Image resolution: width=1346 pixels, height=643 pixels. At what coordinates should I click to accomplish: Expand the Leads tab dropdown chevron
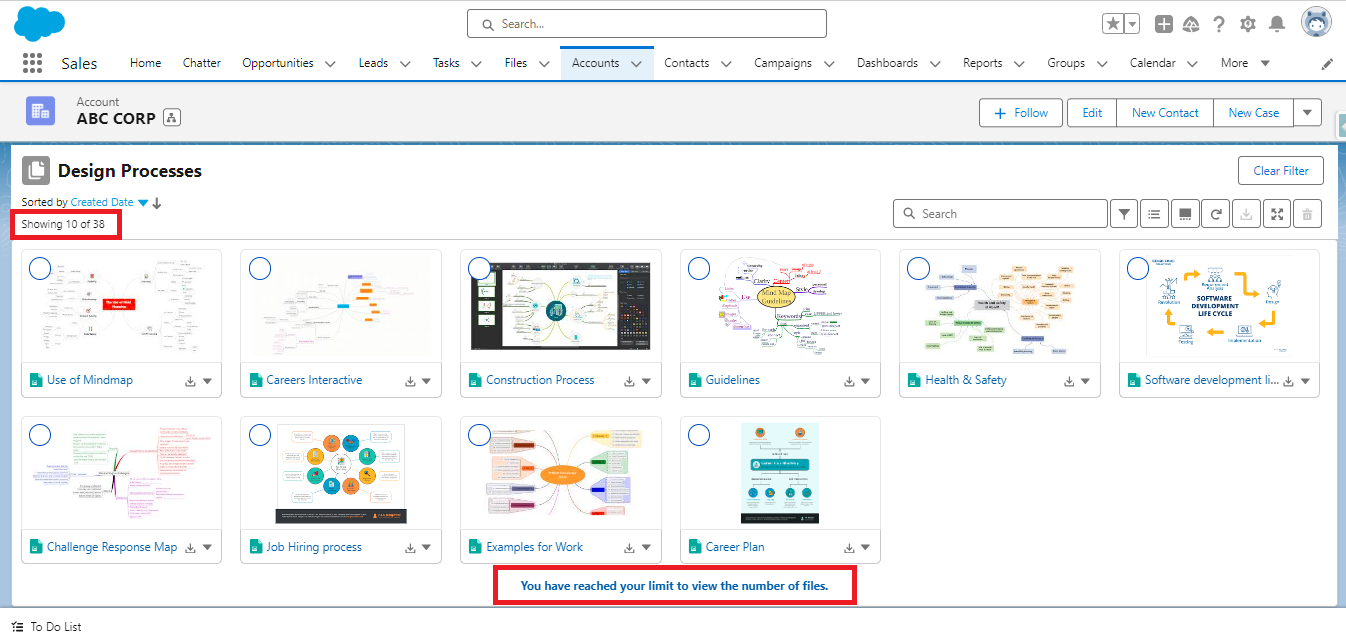point(404,63)
